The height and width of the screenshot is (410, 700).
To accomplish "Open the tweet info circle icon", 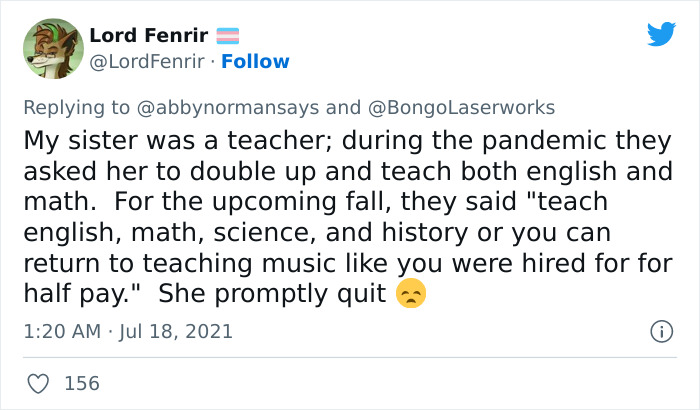I will click(660, 331).
